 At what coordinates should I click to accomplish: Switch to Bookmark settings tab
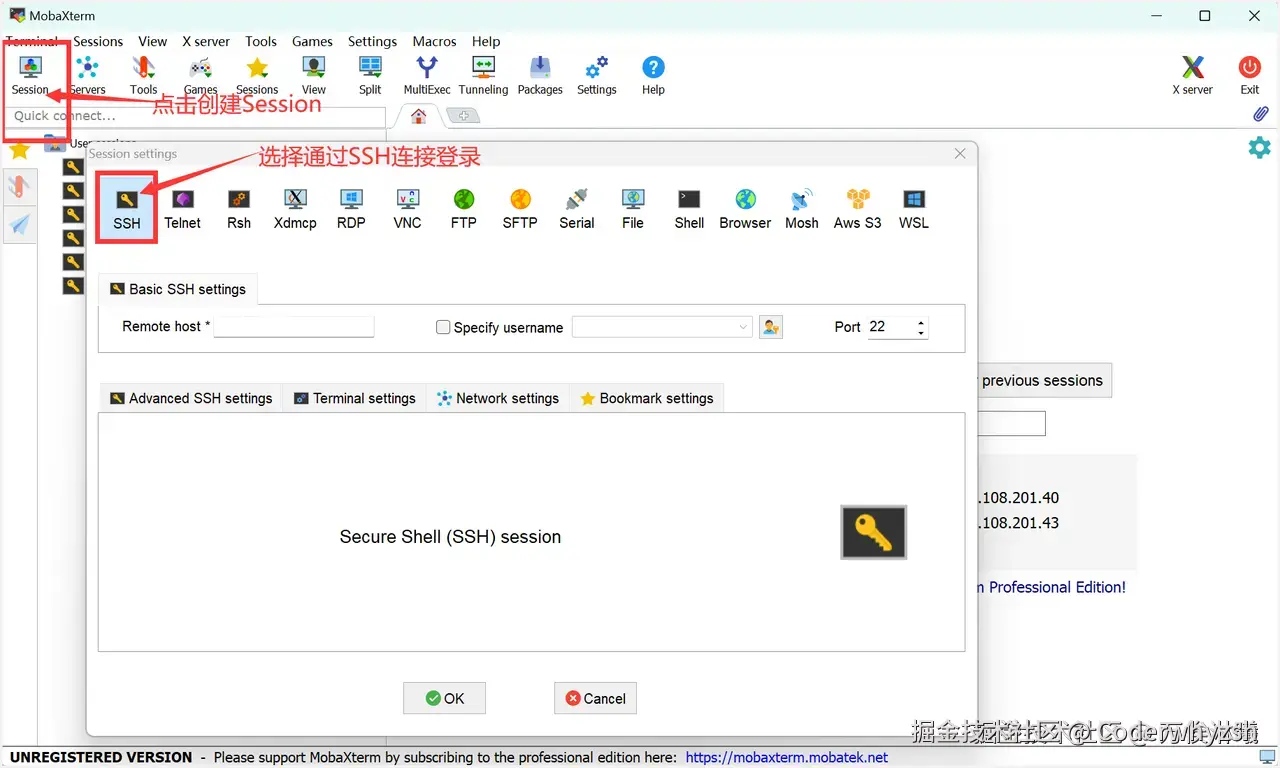pyautogui.click(x=647, y=398)
